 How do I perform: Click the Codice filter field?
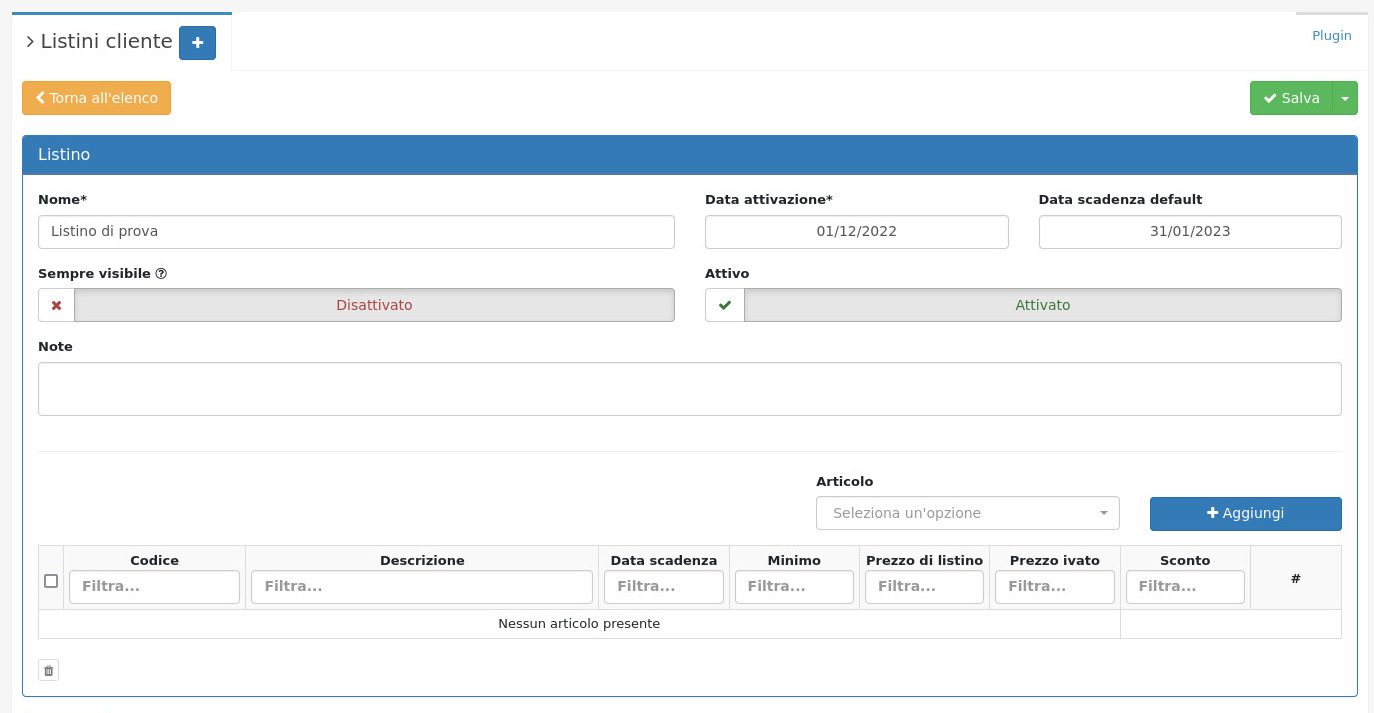pyautogui.click(x=154, y=587)
